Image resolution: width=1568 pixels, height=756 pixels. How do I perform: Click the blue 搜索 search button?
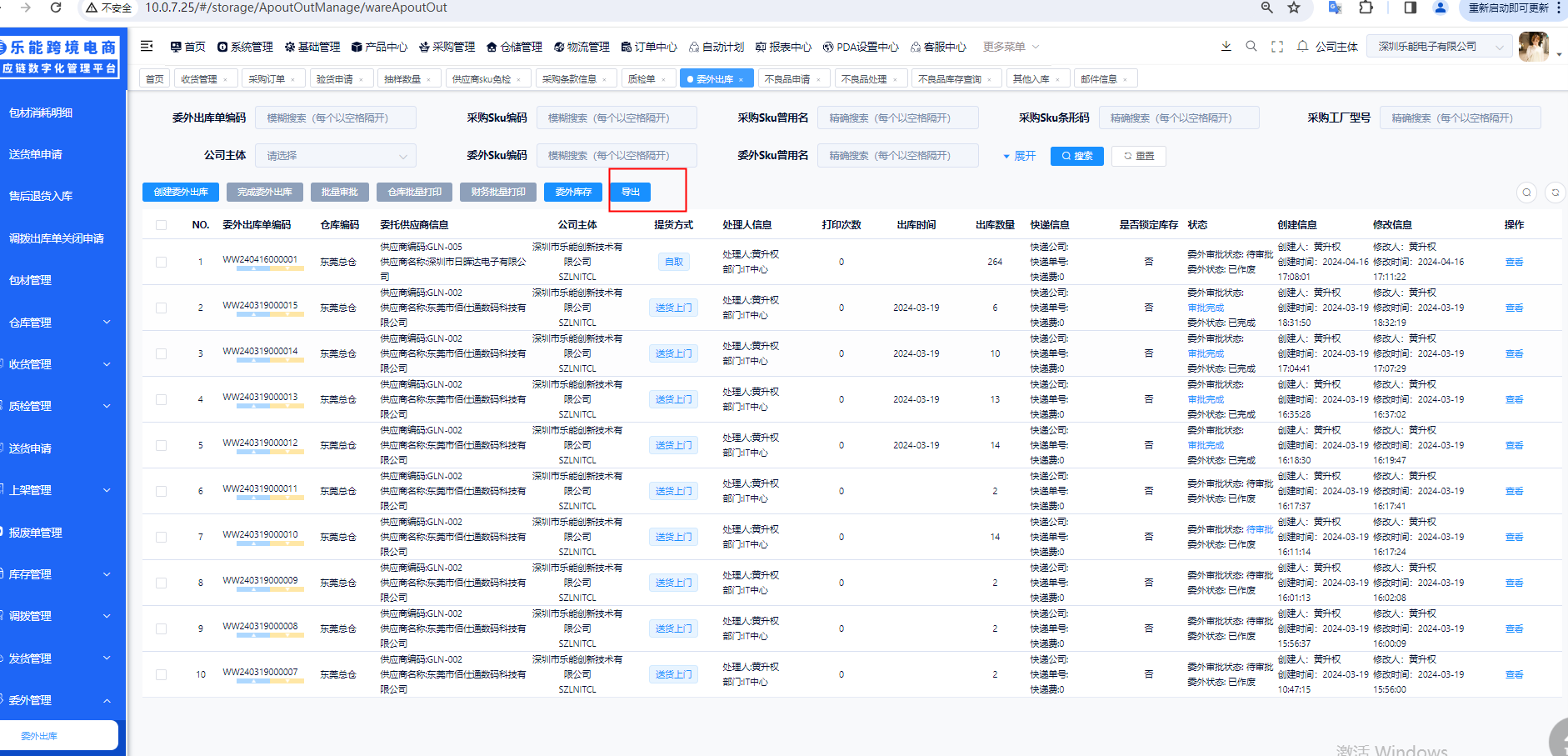(x=1076, y=156)
